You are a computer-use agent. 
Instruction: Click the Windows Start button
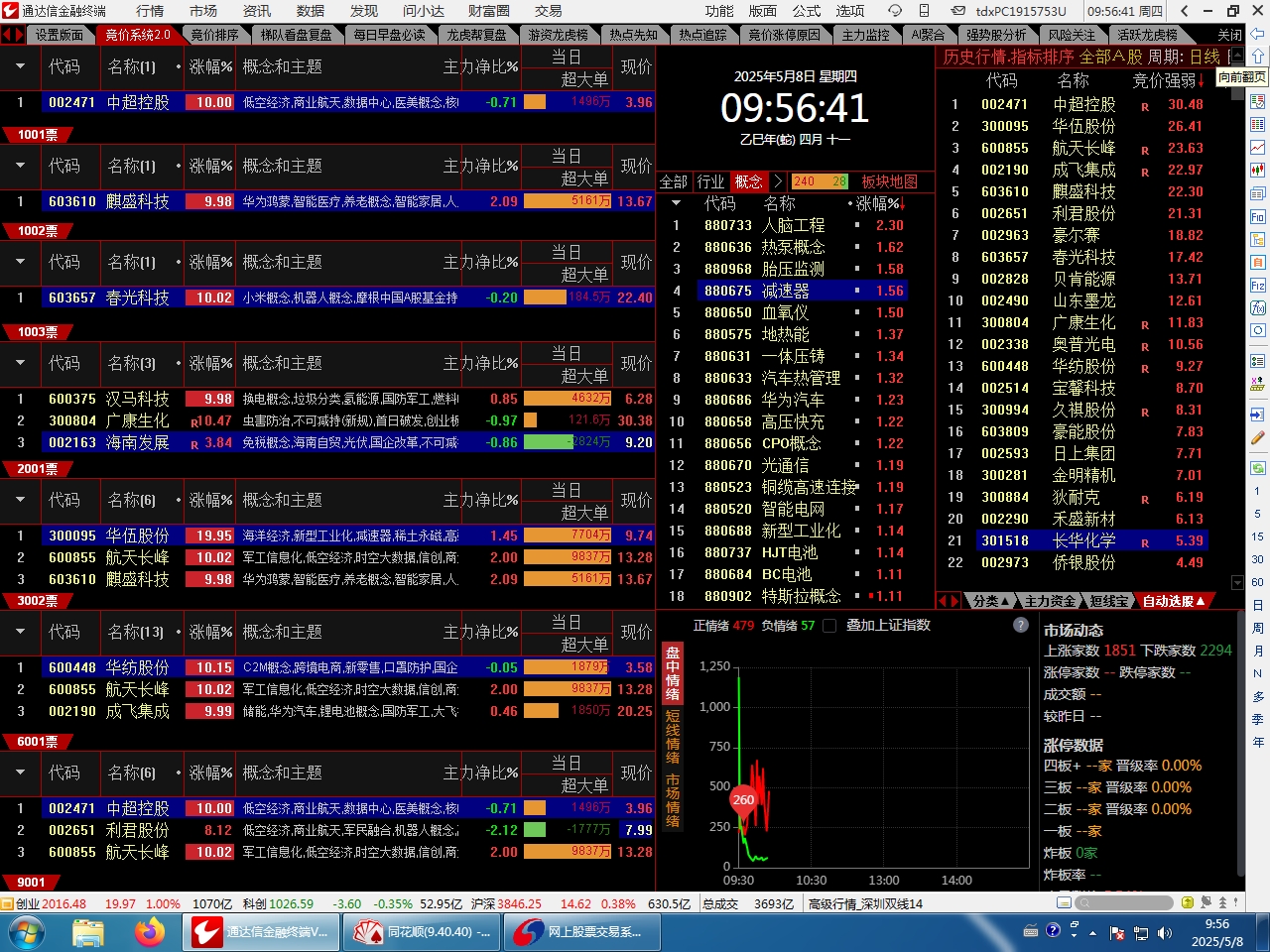(26, 932)
